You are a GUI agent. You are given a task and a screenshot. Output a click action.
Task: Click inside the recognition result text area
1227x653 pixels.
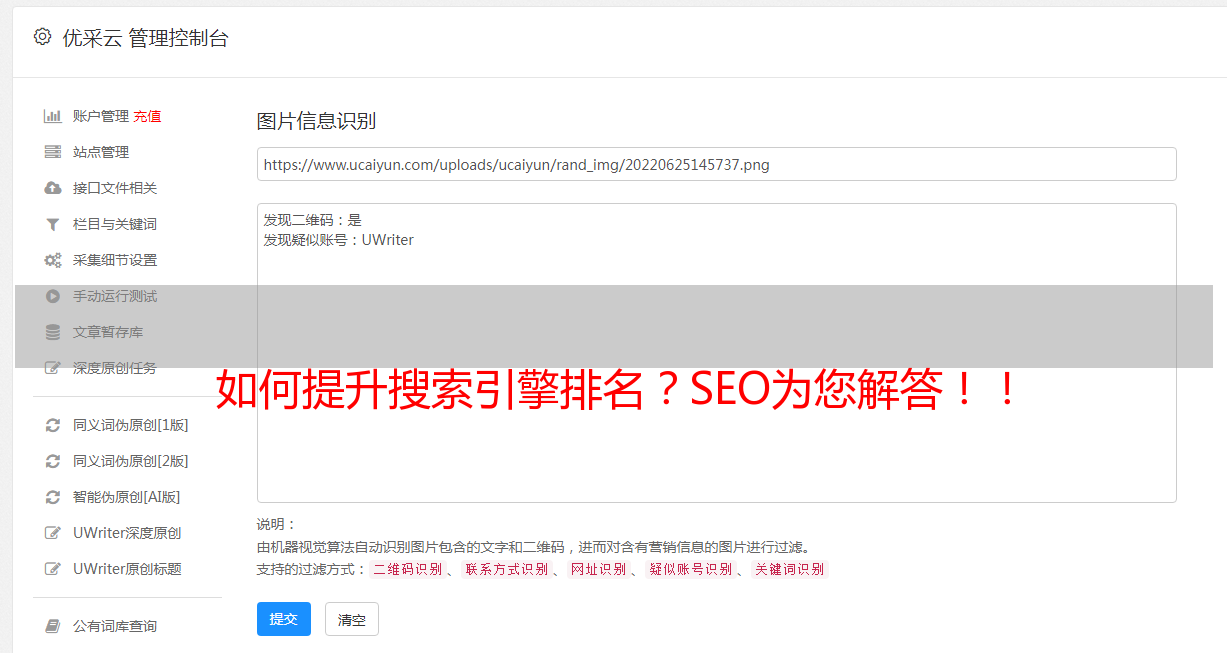tap(716, 353)
